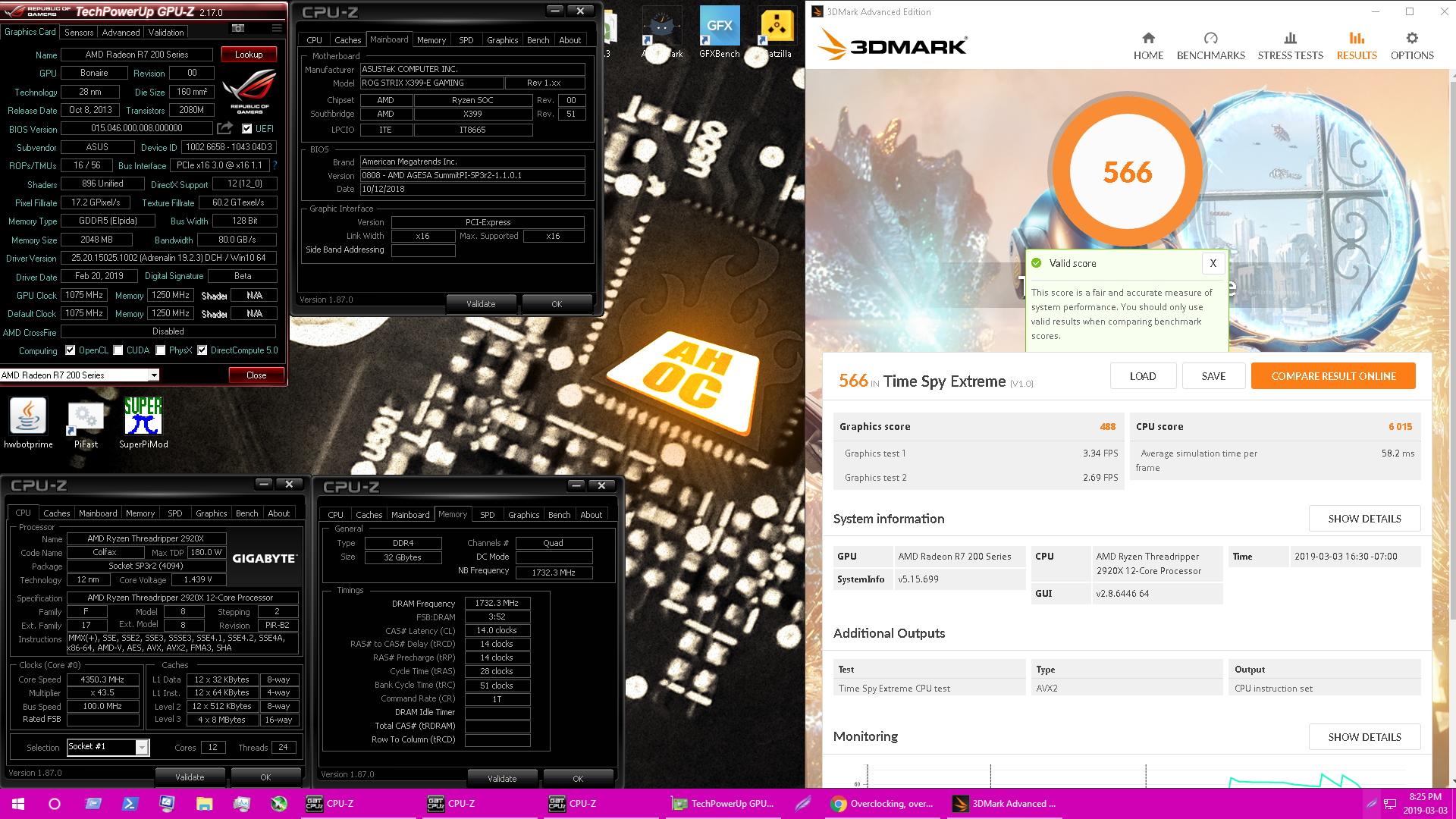Open Bench tab in the Memory CPU-Z window
Viewport: 1456px width, 819px height.
point(560,515)
